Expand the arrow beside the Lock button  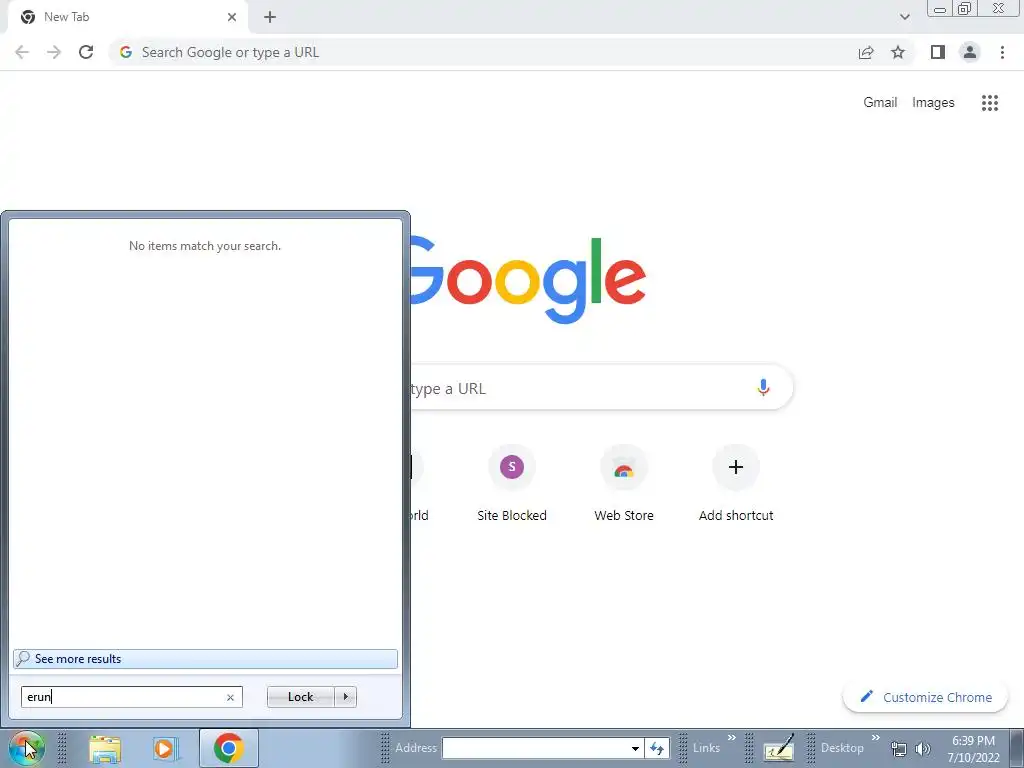click(x=345, y=697)
